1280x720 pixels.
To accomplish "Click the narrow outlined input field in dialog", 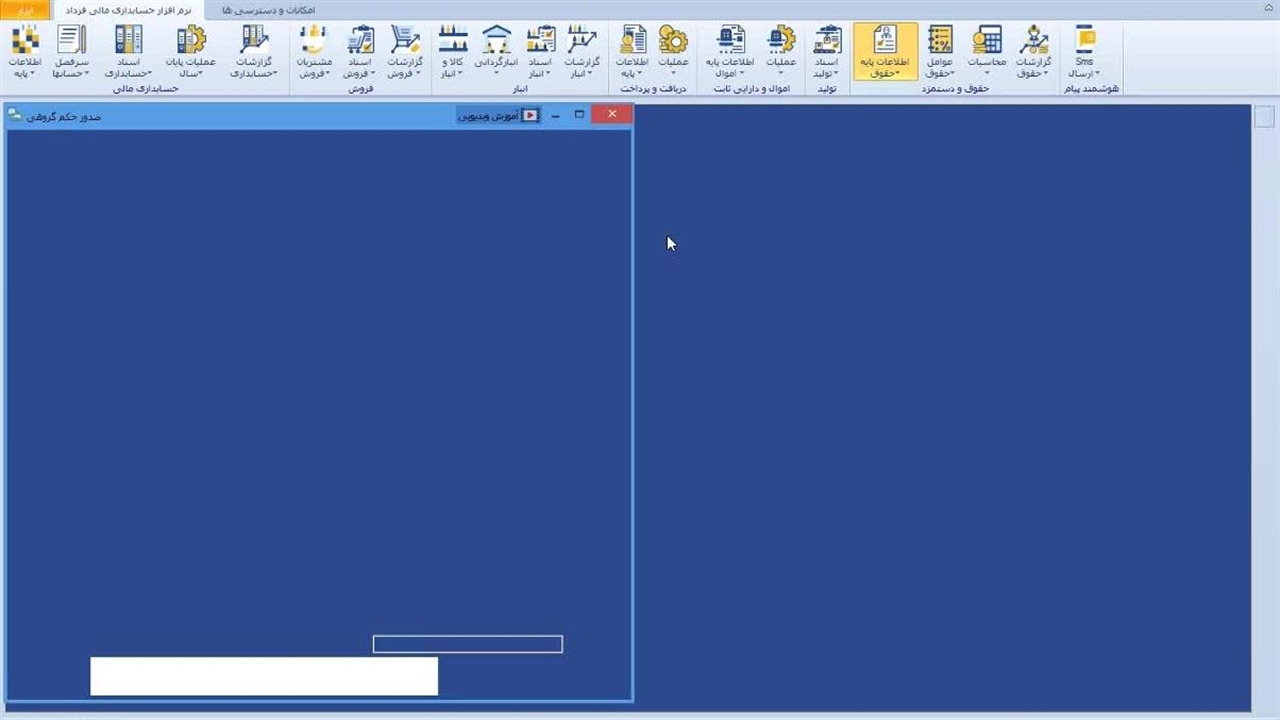I will 467,644.
